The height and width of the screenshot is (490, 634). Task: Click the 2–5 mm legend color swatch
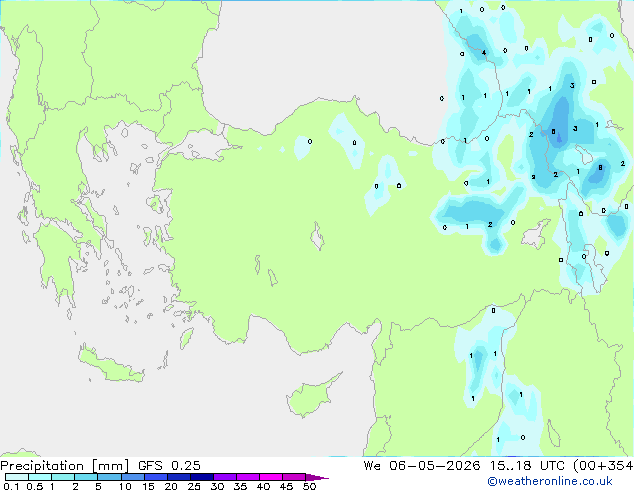(86, 477)
